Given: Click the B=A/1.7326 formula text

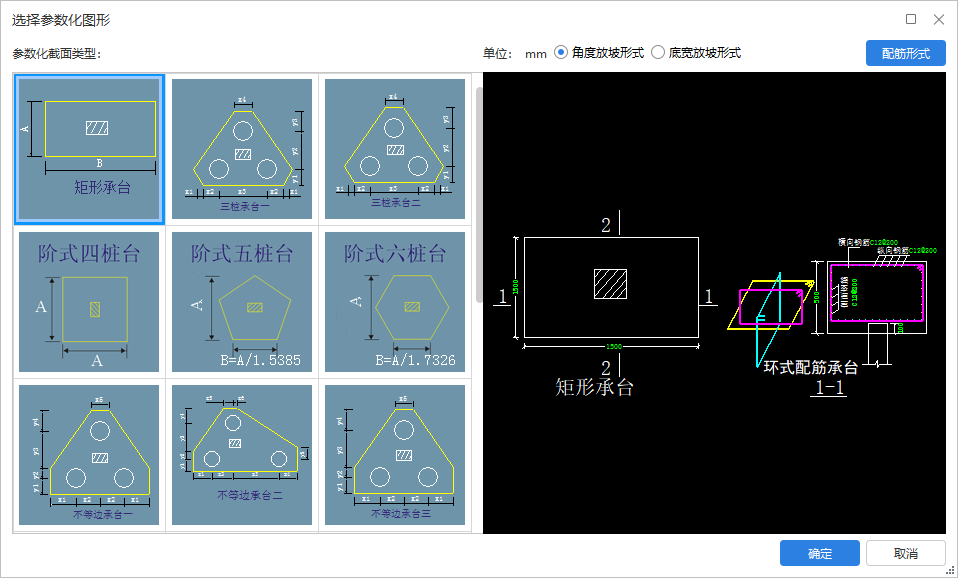Looking at the screenshot, I should click(415, 360).
